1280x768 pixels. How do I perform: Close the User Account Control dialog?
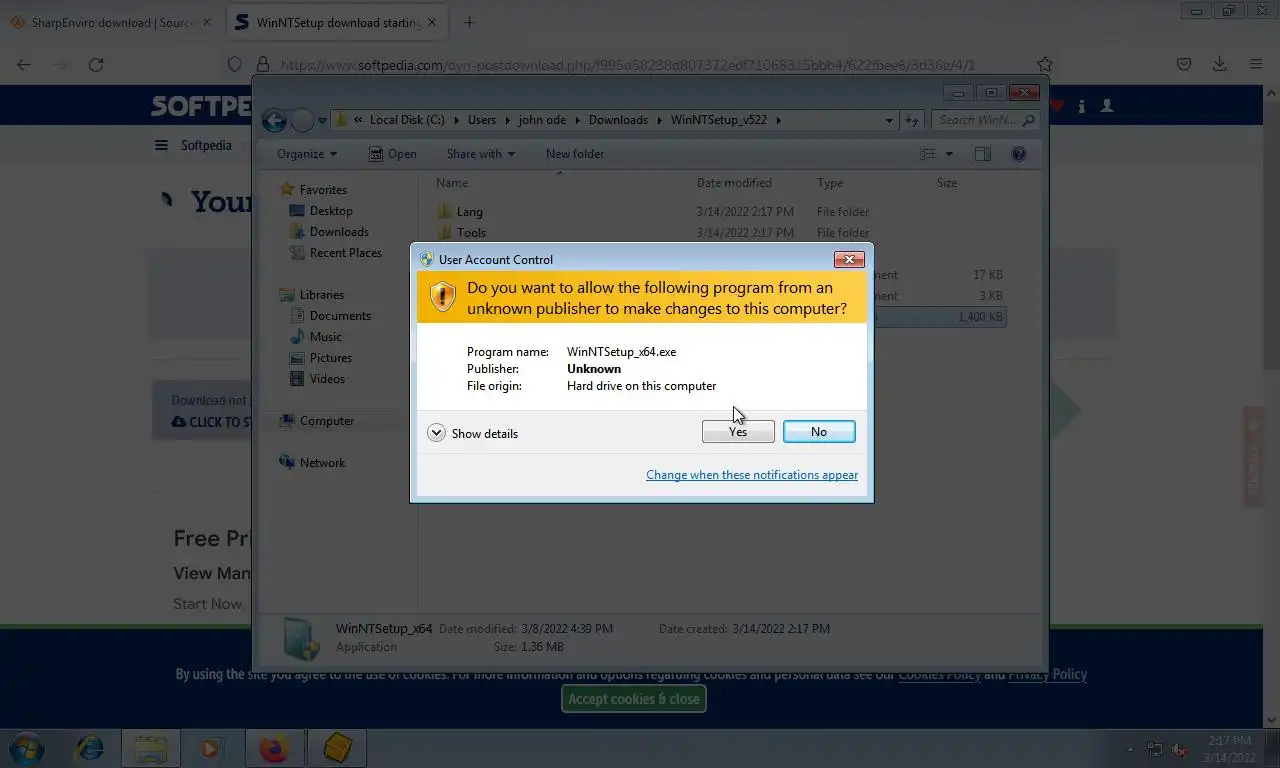pos(849,259)
